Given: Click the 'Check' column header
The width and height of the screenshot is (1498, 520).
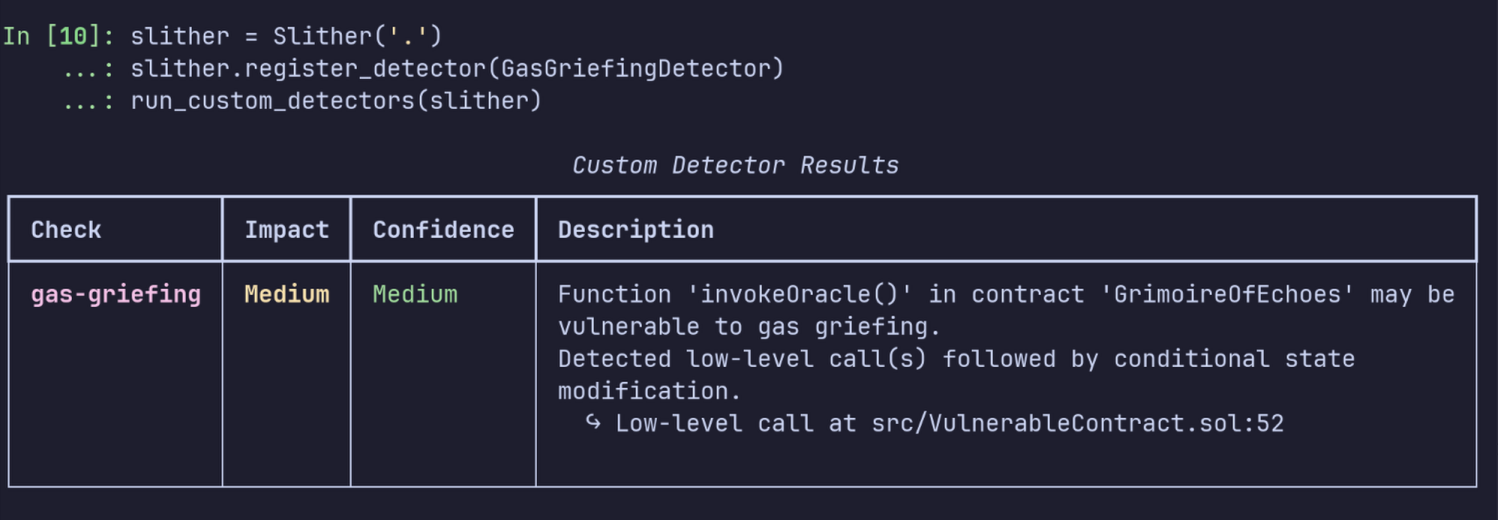Looking at the screenshot, I should pos(66,229).
